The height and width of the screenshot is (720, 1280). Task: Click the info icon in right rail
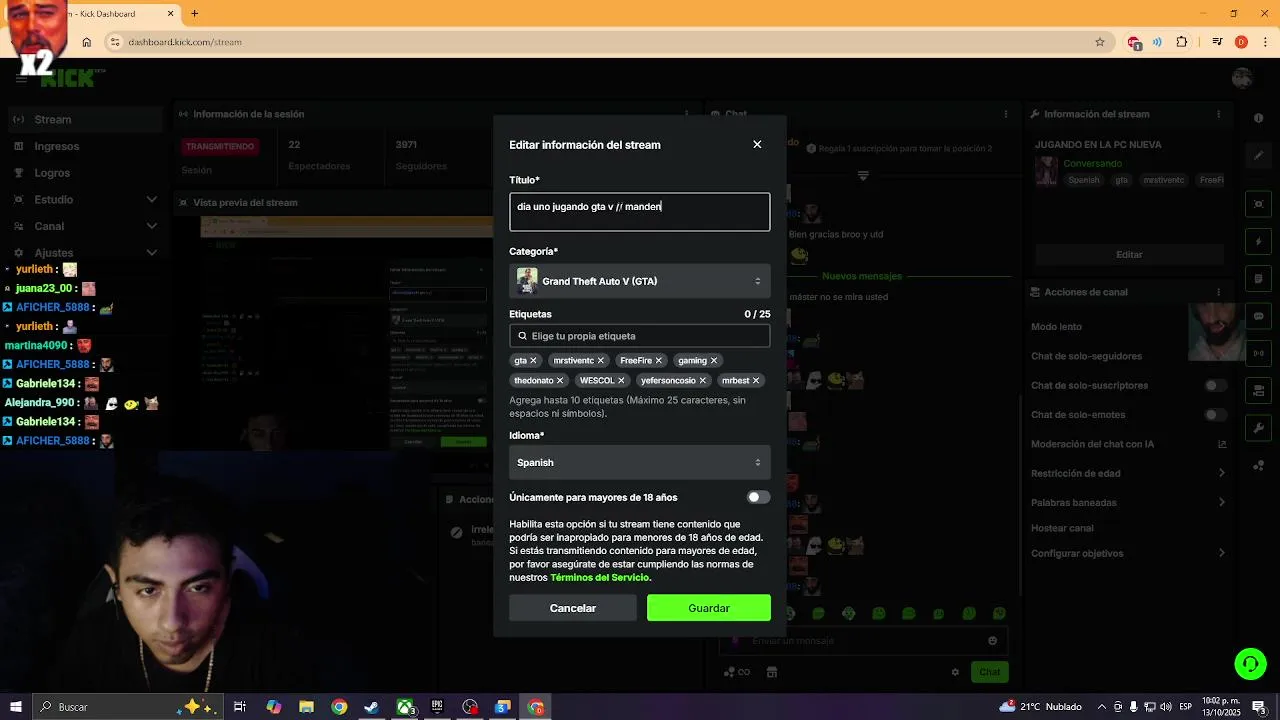(1259, 118)
